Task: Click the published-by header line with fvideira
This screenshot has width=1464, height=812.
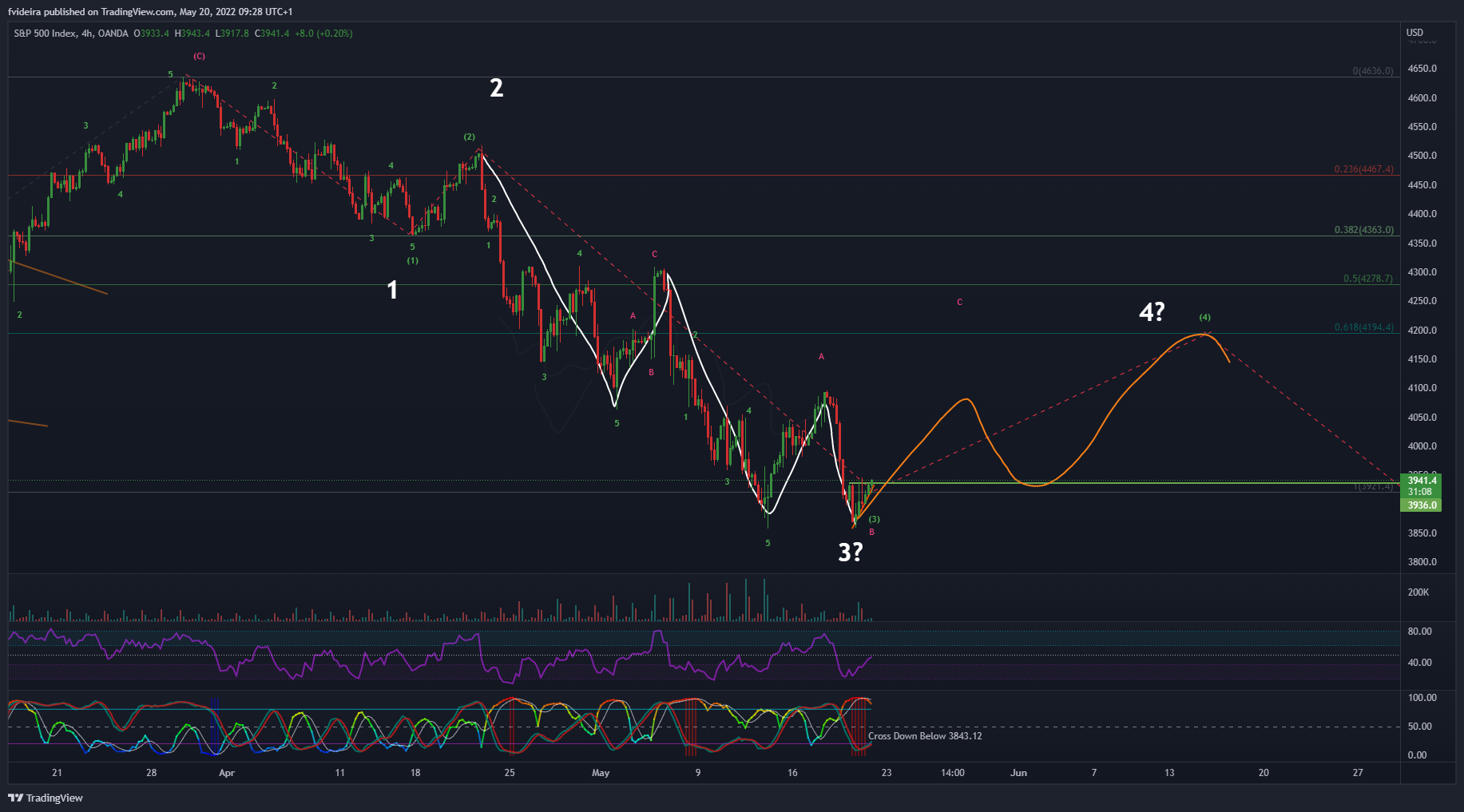Action: pyautogui.click(x=150, y=12)
